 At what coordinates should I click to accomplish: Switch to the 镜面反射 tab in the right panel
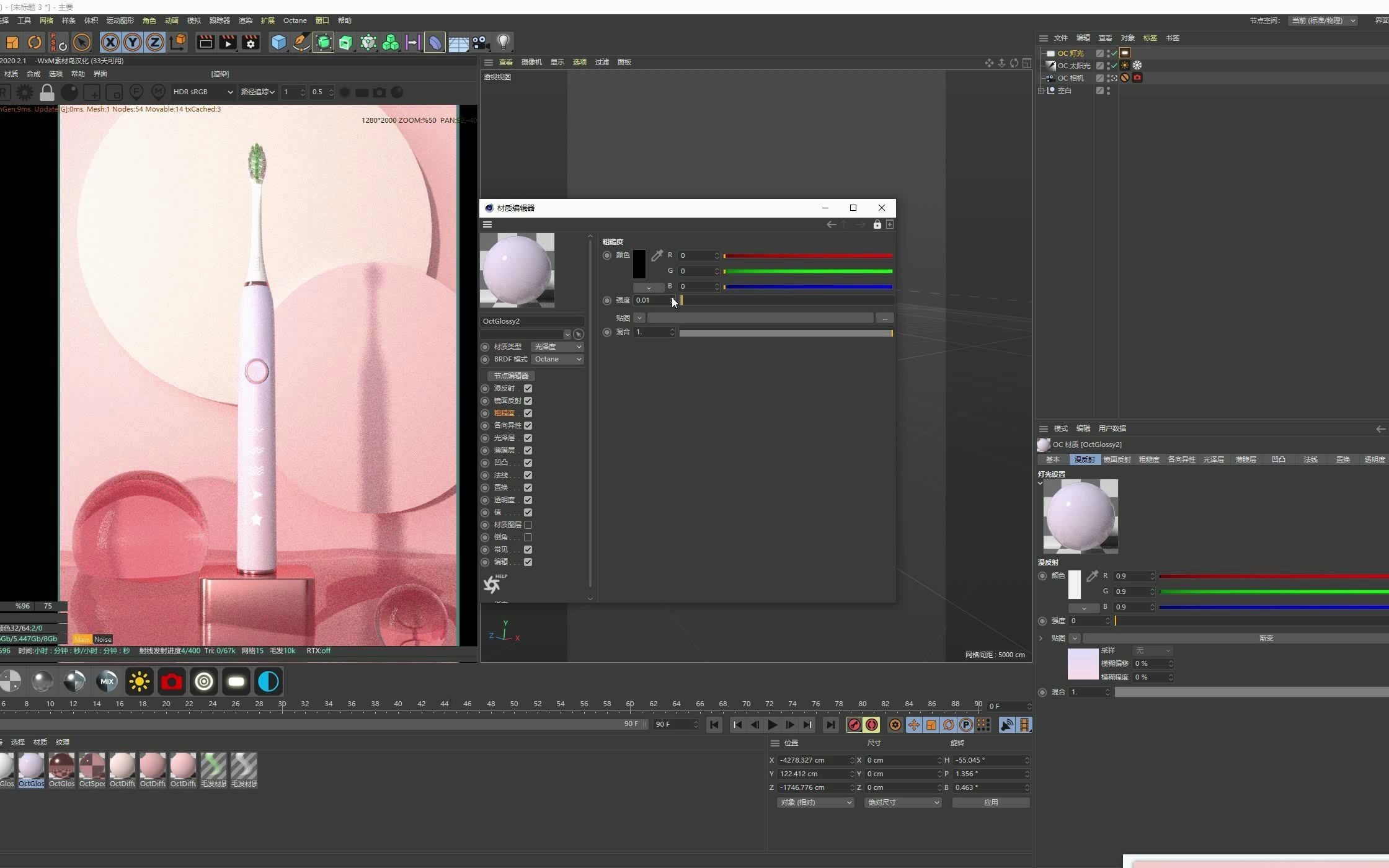[1116, 459]
